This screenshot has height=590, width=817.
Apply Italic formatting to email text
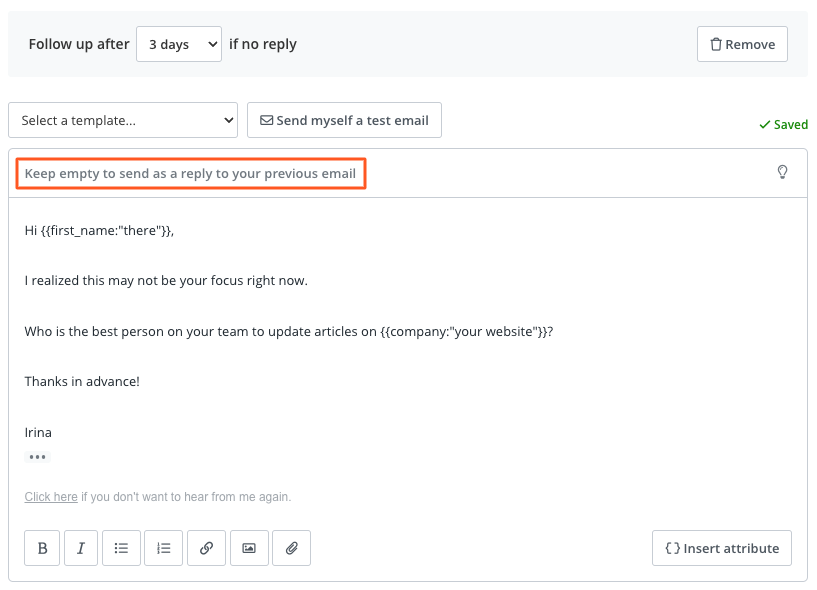point(81,548)
